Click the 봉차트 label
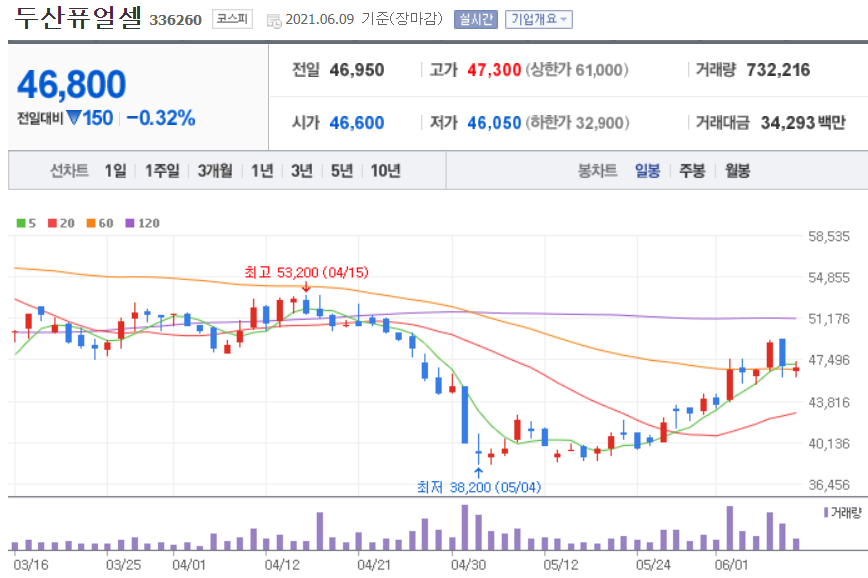868x578 pixels. 597,171
